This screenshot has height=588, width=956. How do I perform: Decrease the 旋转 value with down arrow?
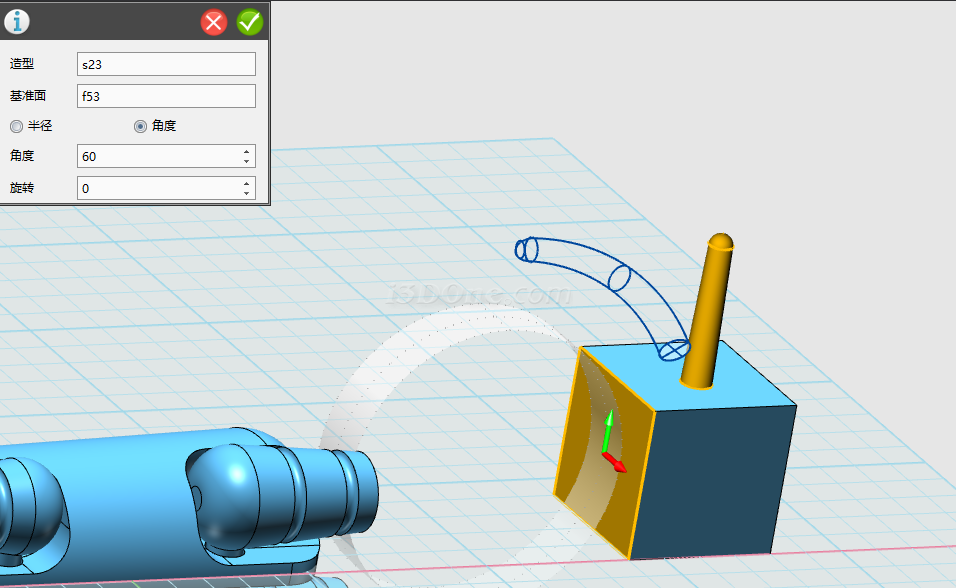(246, 193)
